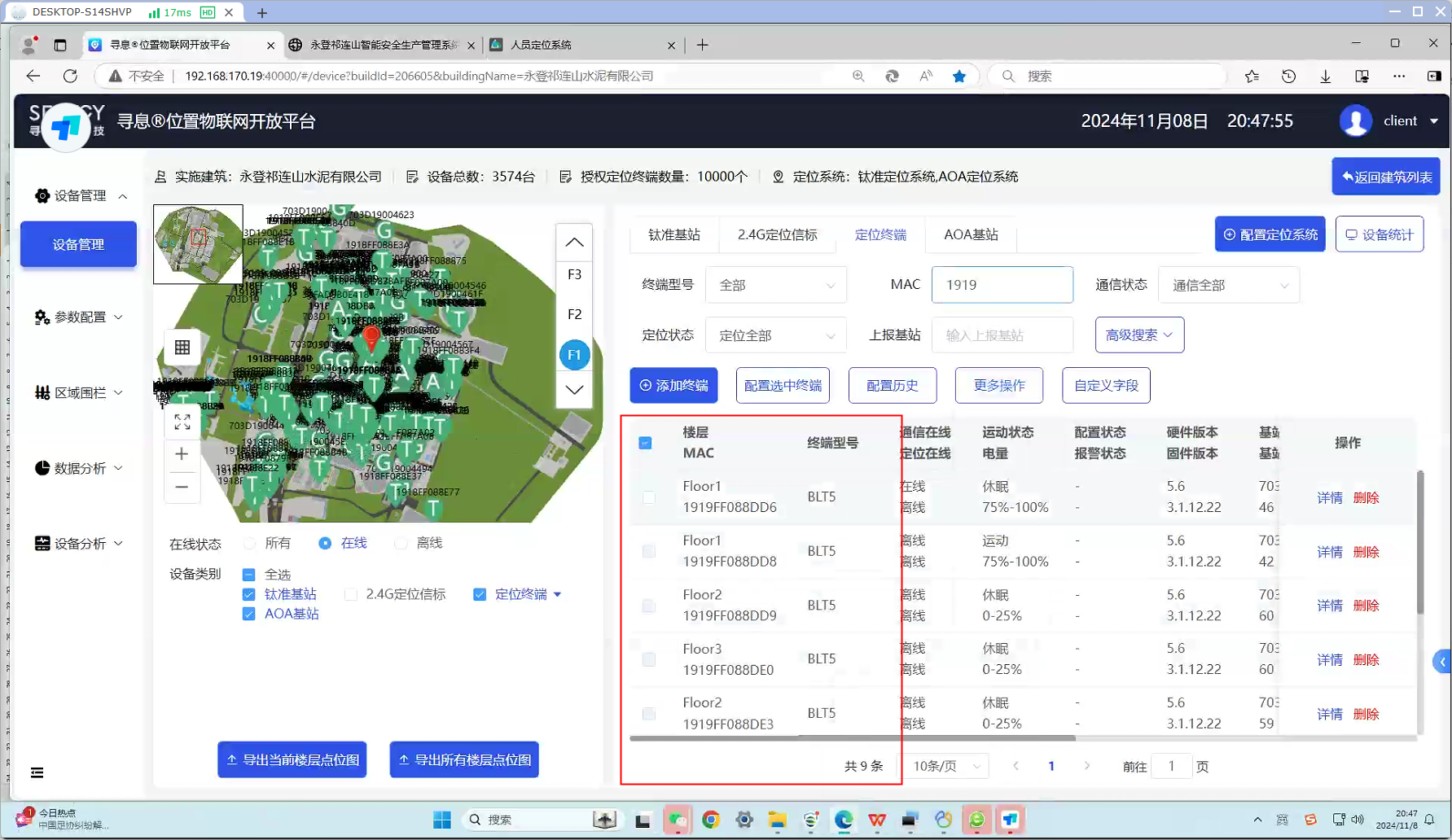Open browser more options menu
1452x840 pixels.
pyautogui.click(x=1399, y=76)
